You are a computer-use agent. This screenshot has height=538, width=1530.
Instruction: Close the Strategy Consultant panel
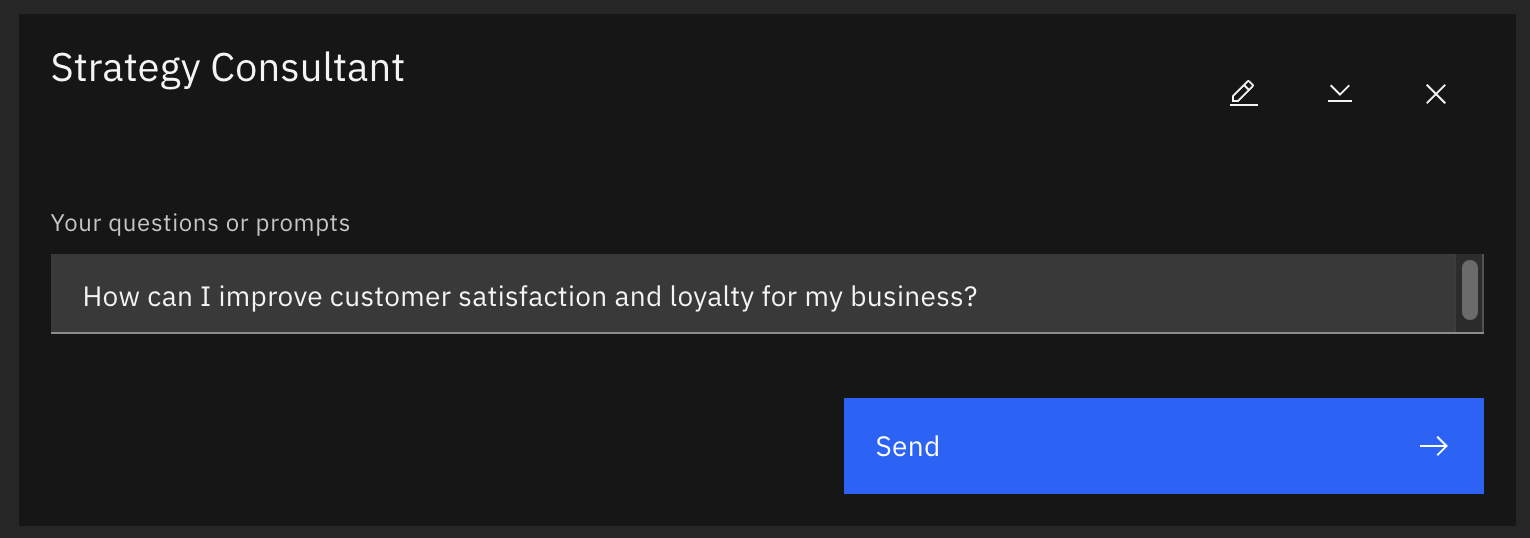click(x=1435, y=94)
